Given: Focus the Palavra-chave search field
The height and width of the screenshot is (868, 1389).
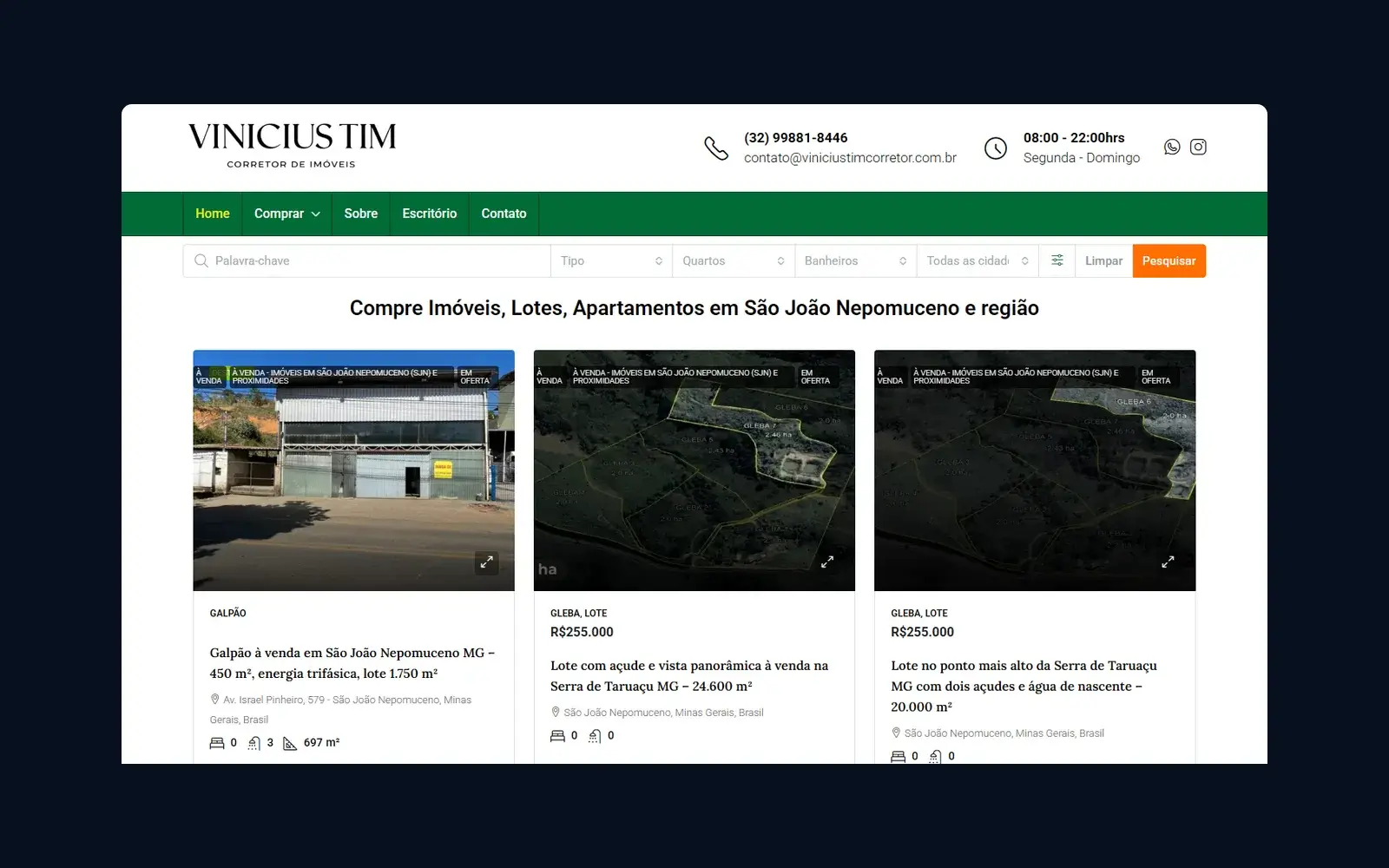Looking at the screenshot, I should [367, 260].
